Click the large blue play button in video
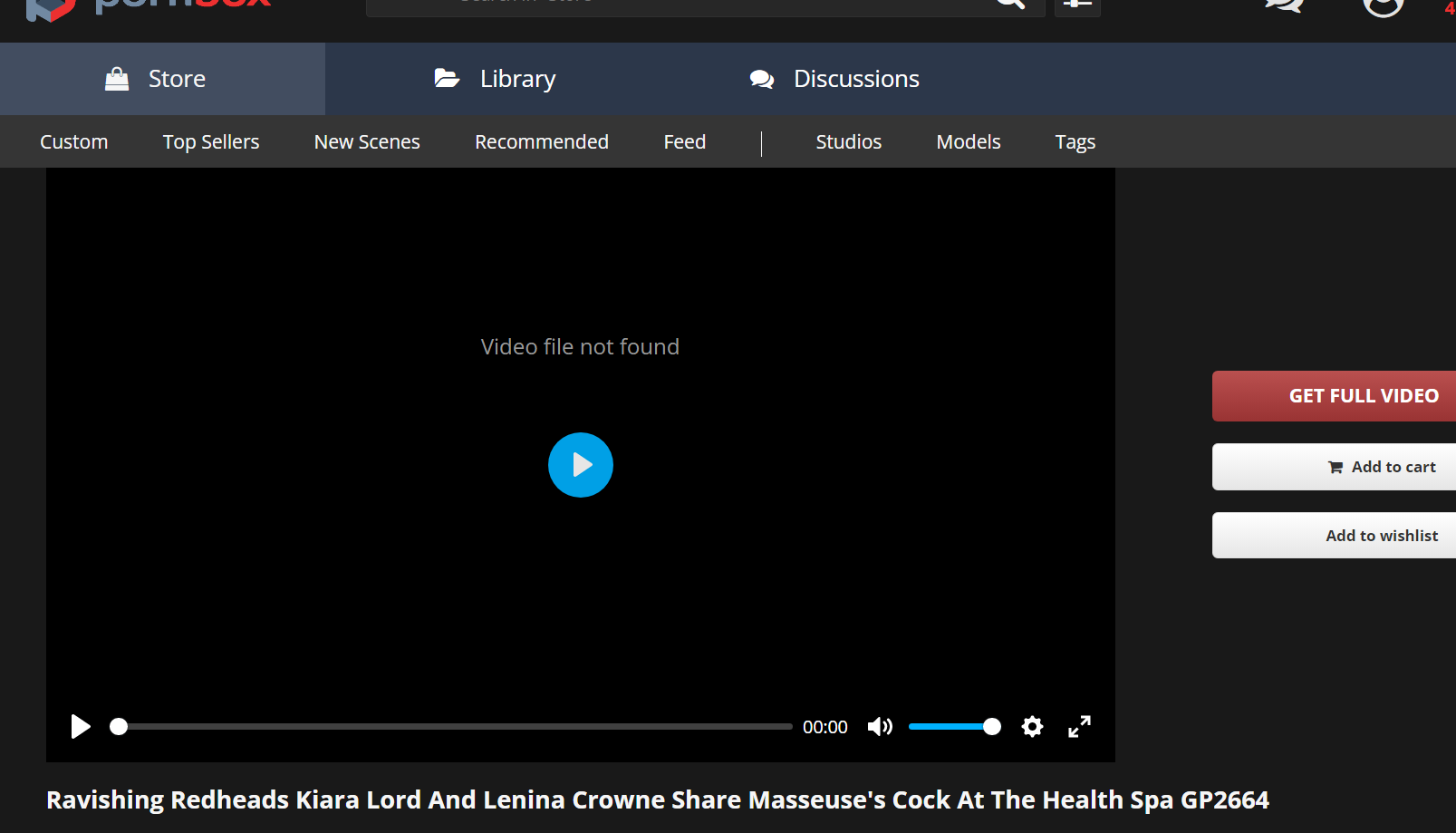Screen dimensions: 1456x833 point(580,465)
